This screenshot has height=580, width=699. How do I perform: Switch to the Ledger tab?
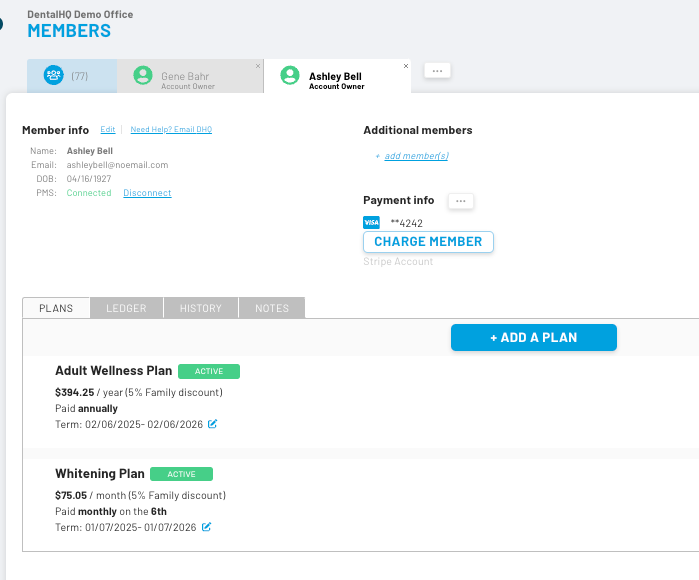[x=127, y=308]
